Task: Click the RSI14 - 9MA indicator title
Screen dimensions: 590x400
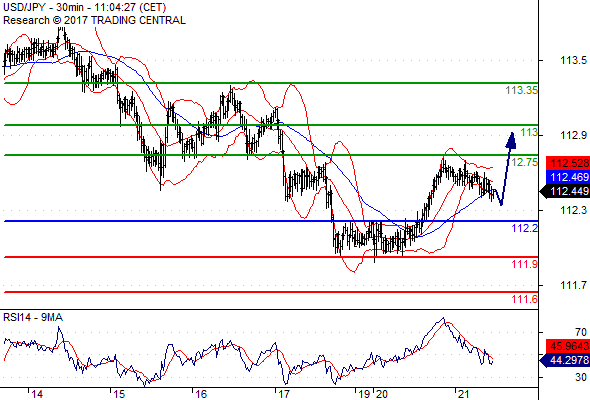Action: pyautogui.click(x=33, y=318)
